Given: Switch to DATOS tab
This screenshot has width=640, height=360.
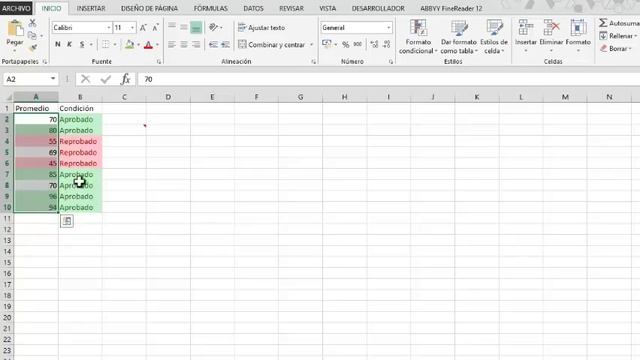Looking at the screenshot, I should tap(253, 8).
